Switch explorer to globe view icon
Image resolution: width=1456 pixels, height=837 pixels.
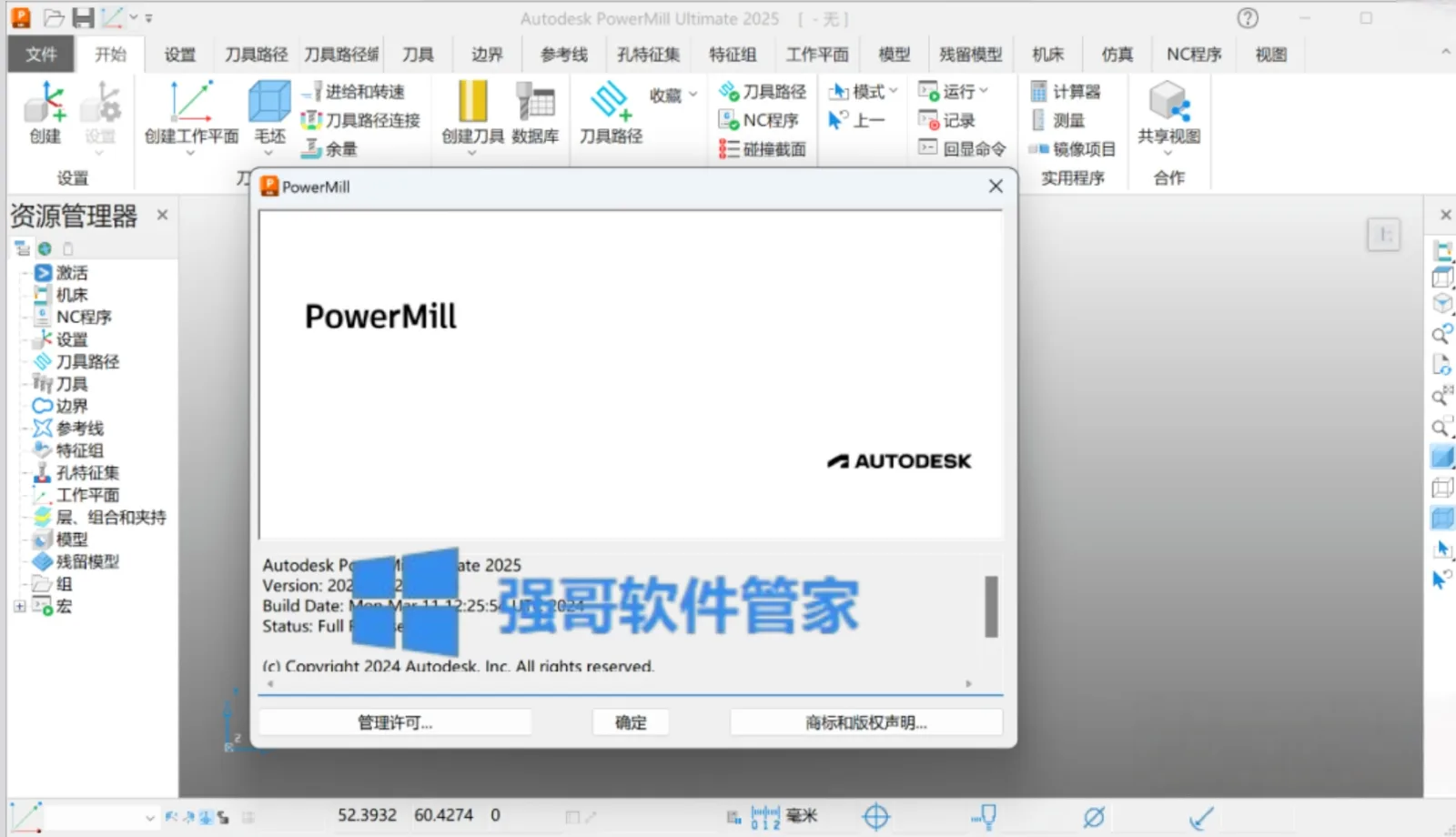click(x=45, y=248)
